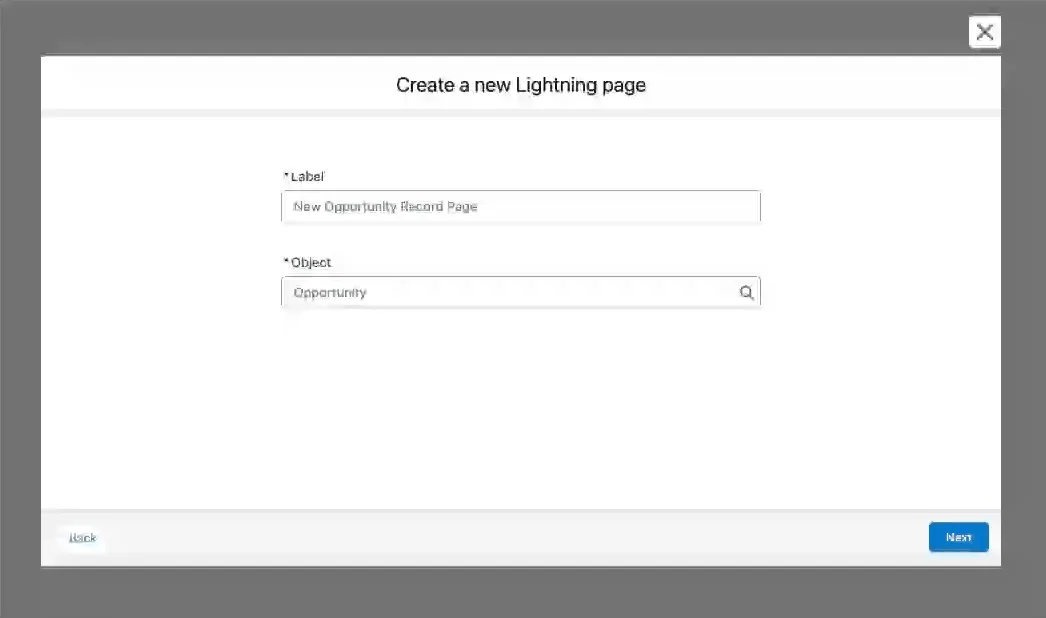The width and height of the screenshot is (1046, 618).
Task: Open the Object lookup combo box
Action: tap(510, 293)
